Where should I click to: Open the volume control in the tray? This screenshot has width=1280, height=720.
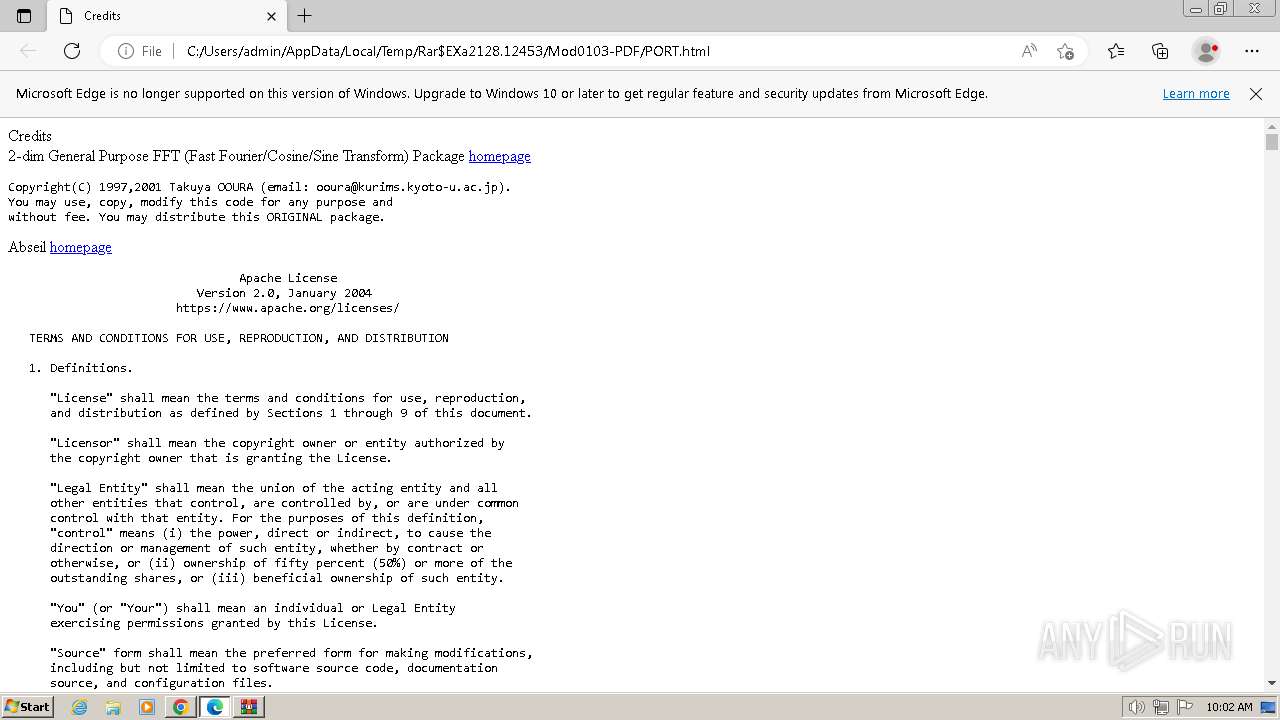[1136, 707]
